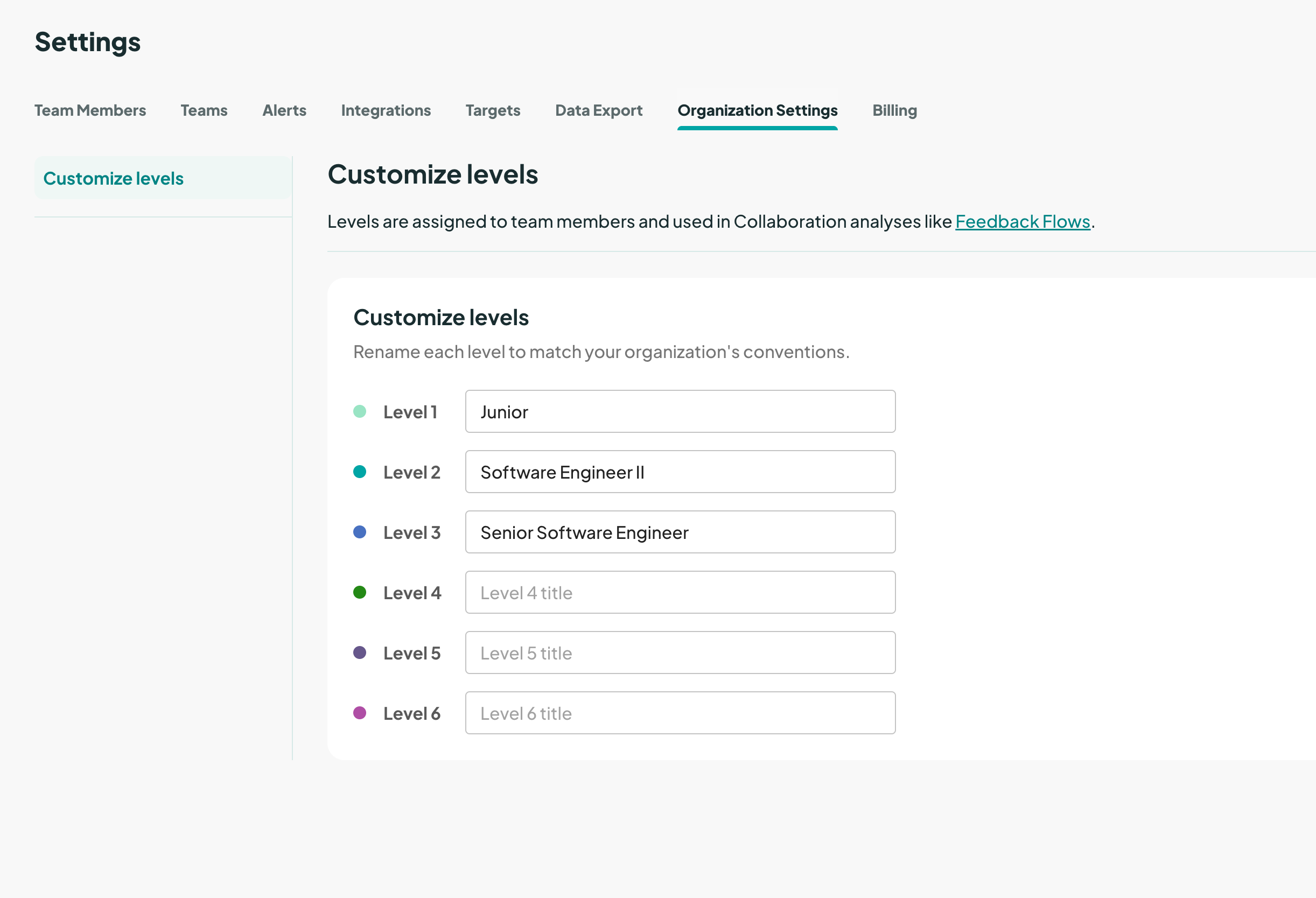Go to the Integrations tab
The height and width of the screenshot is (898, 1316).
click(x=386, y=110)
